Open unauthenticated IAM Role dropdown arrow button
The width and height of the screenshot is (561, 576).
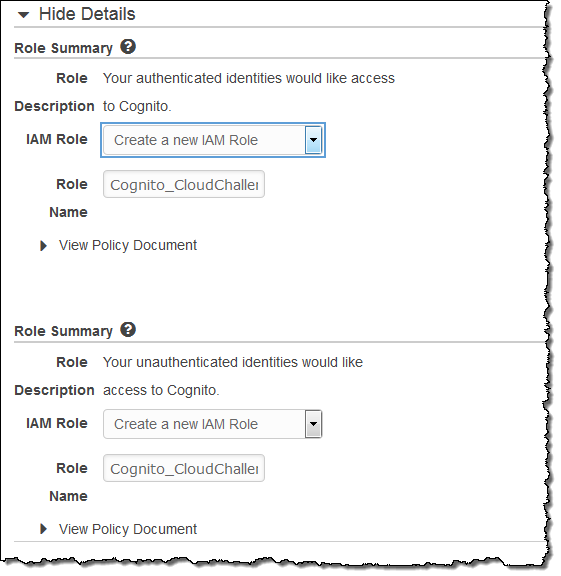[313, 424]
